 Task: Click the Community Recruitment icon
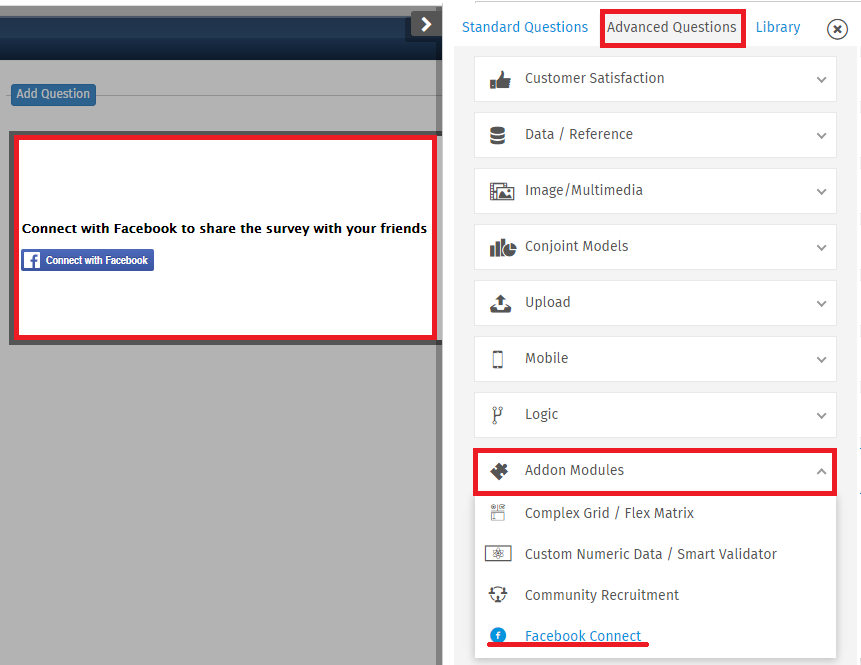498,594
